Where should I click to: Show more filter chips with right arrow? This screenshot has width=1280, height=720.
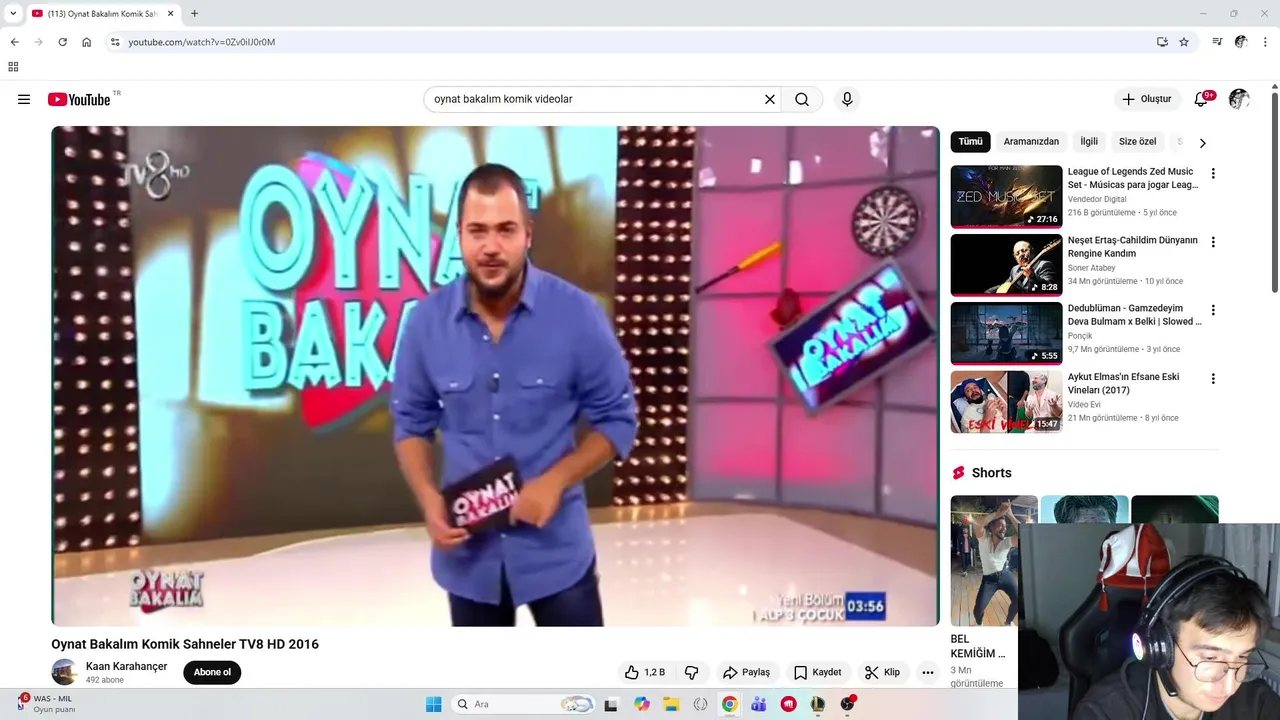pos(1202,143)
